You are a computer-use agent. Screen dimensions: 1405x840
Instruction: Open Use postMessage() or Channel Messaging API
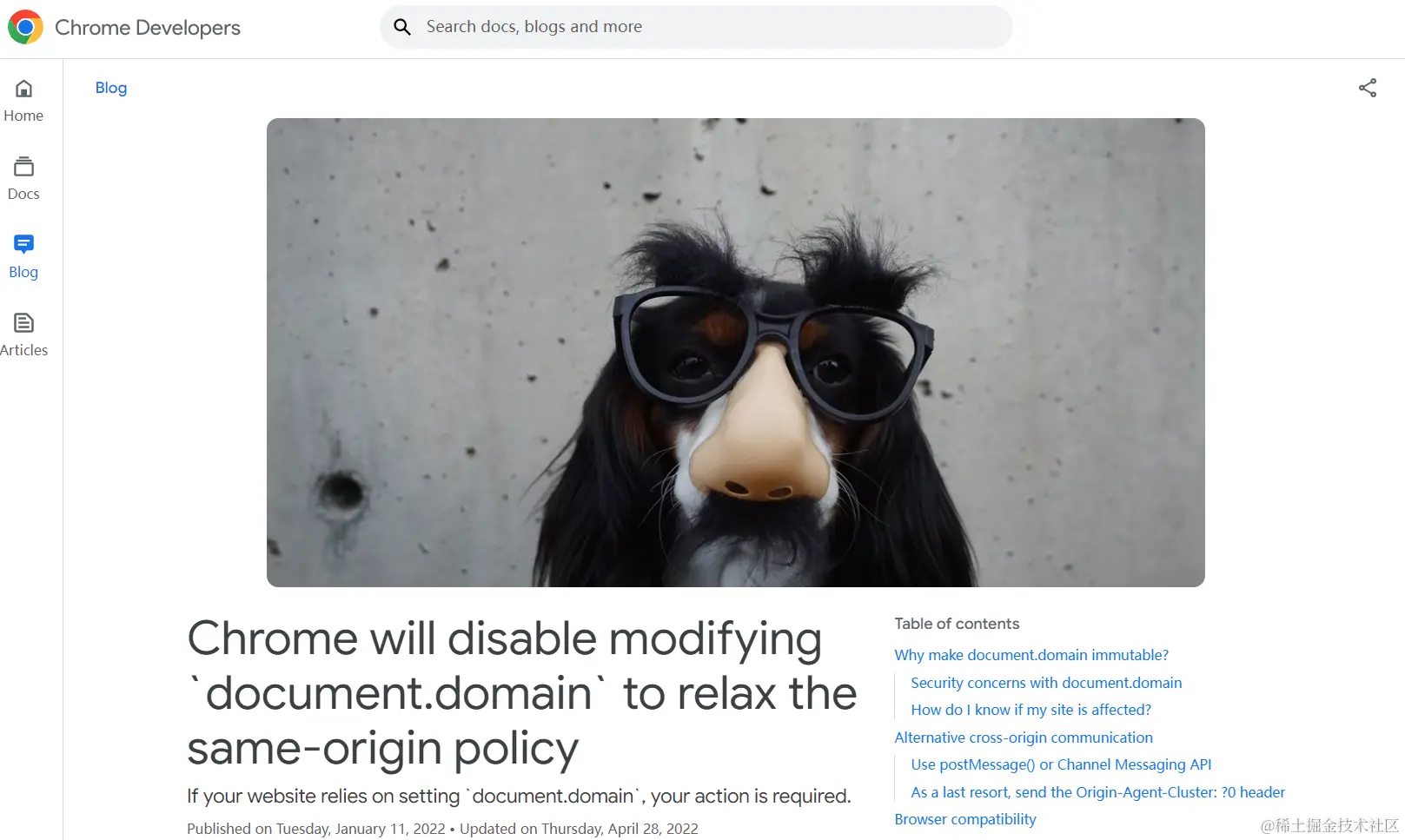[x=1061, y=764]
